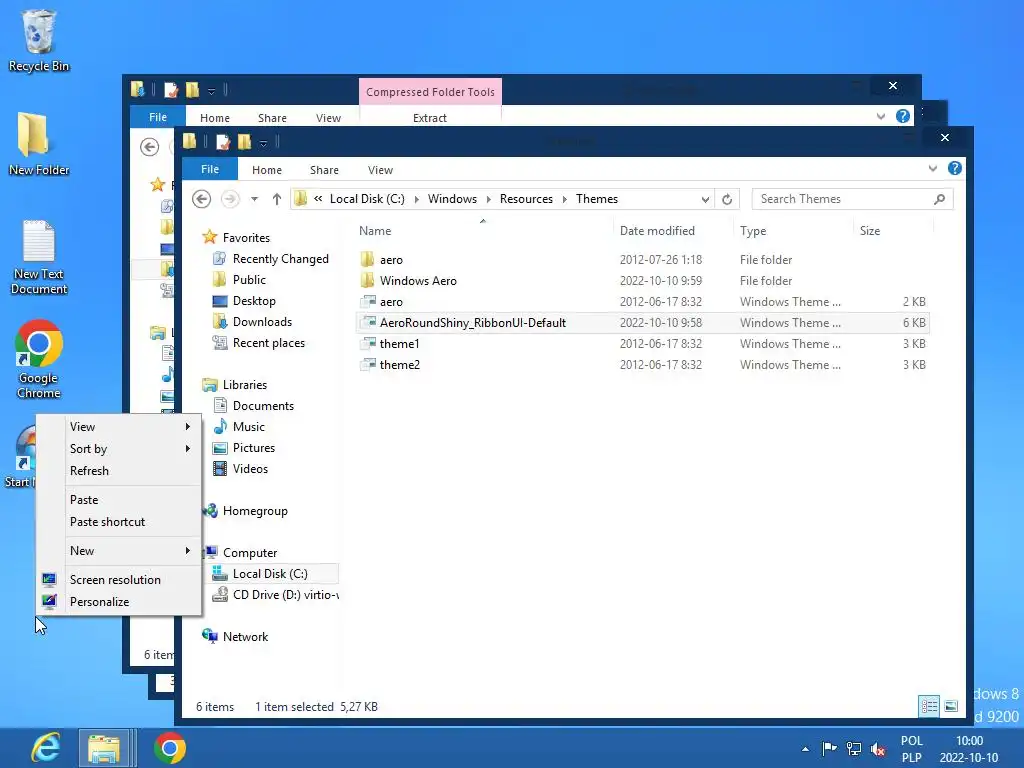
Task: Click Windows in the breadcrumb path
Action: [452, 199]
